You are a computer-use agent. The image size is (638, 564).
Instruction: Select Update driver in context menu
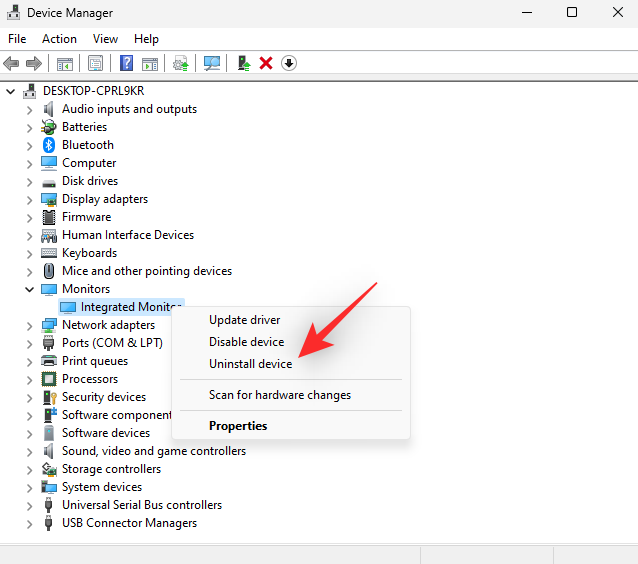tap(245, 320)
